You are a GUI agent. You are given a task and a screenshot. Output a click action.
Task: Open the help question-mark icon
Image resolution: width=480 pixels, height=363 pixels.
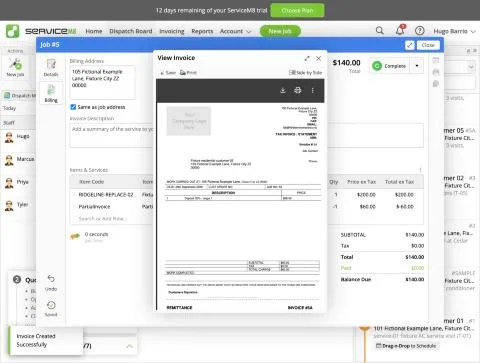(x=420, y=31)
